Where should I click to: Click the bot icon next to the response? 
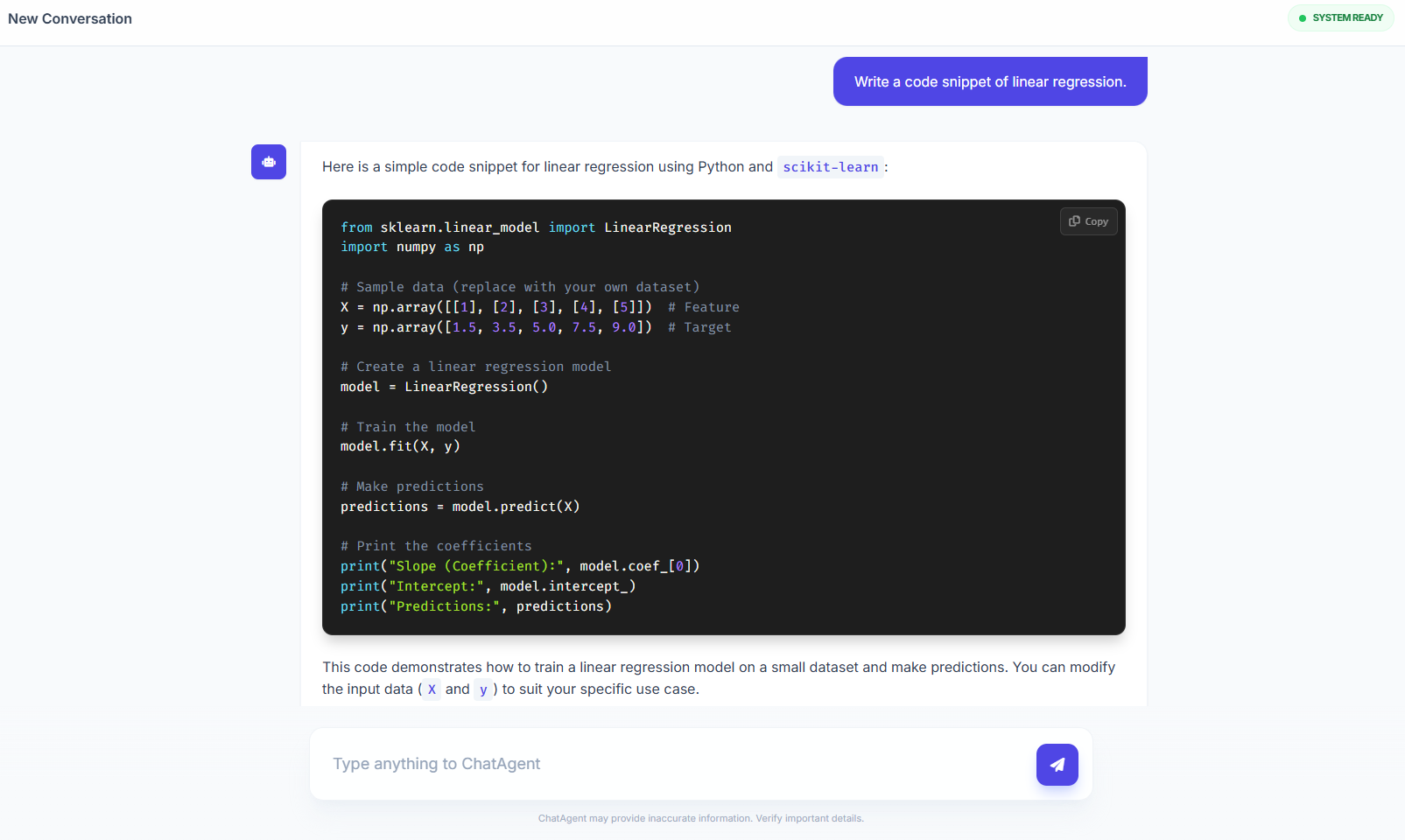tap(269, 162)
